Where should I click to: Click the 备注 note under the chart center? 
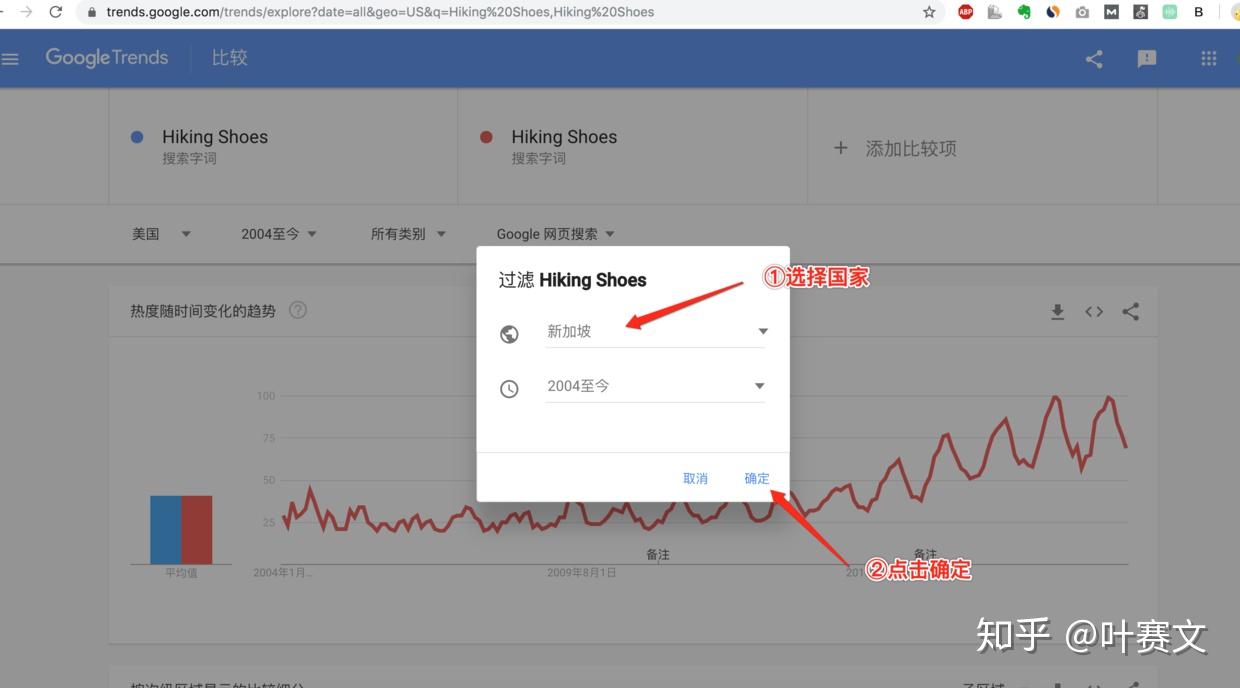658,555
